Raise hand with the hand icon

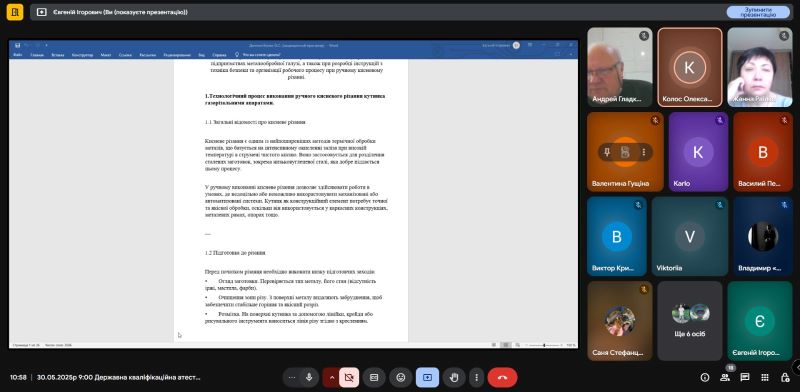pyautogui.click(x=454, y=377)
